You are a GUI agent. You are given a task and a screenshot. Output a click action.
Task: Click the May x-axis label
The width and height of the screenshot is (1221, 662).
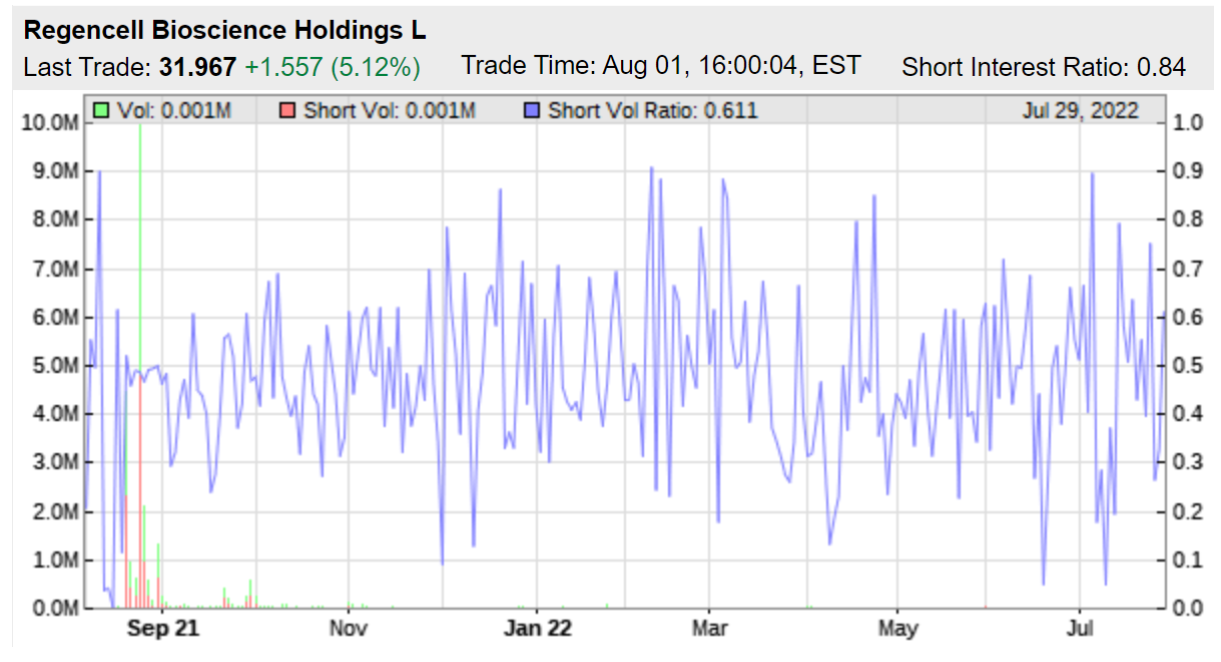tap(897, 628)
